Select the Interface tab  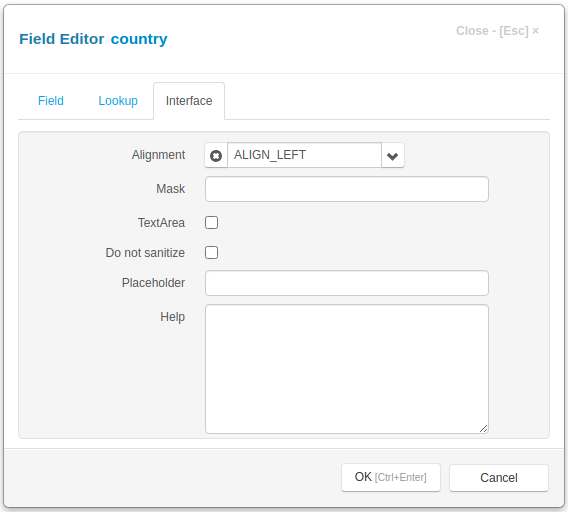(x=189, y=101)
